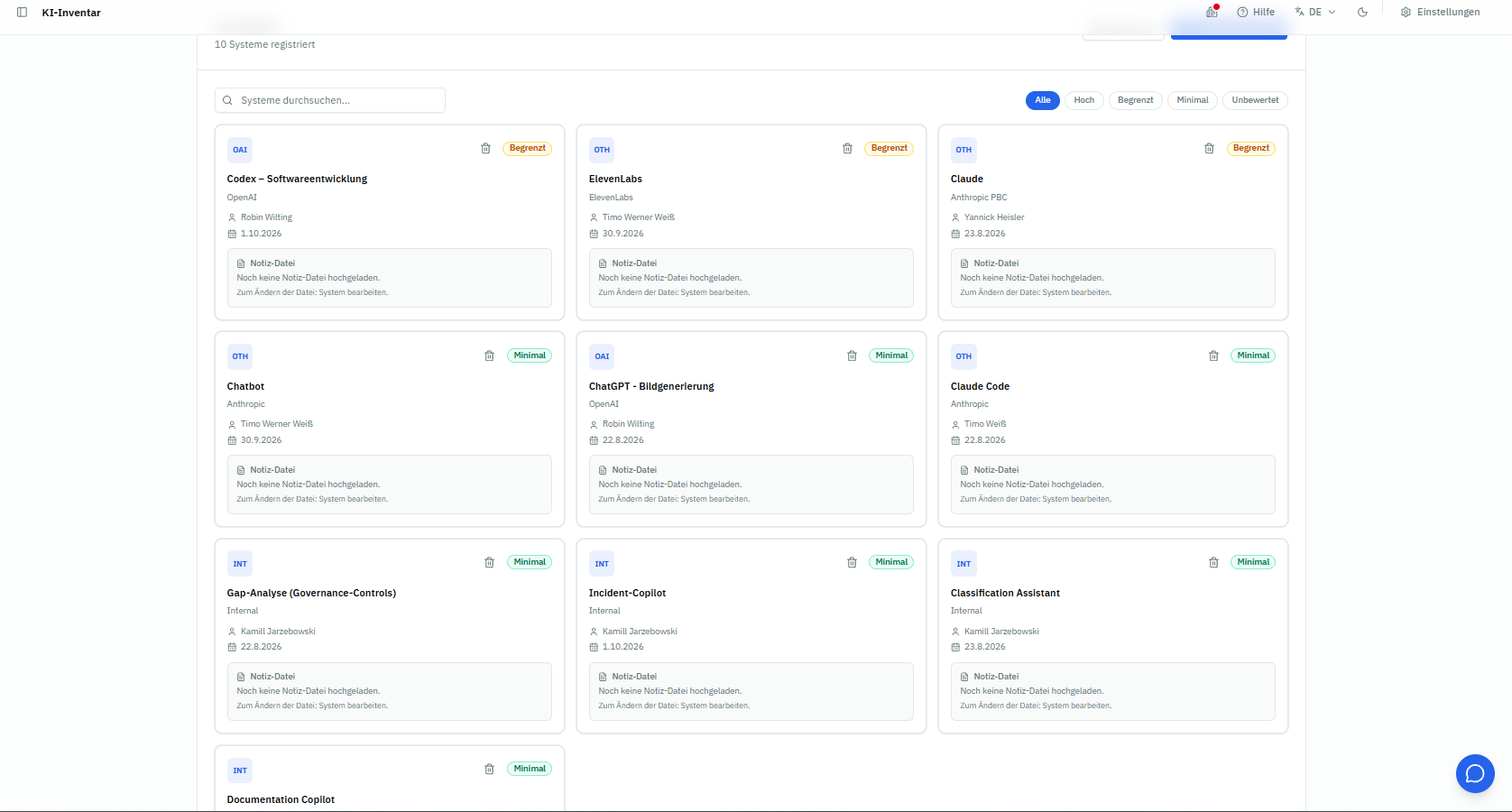Delete the Codex – Softwareentwicklung system
The image size is (1512, 812).
pos(485,149)
